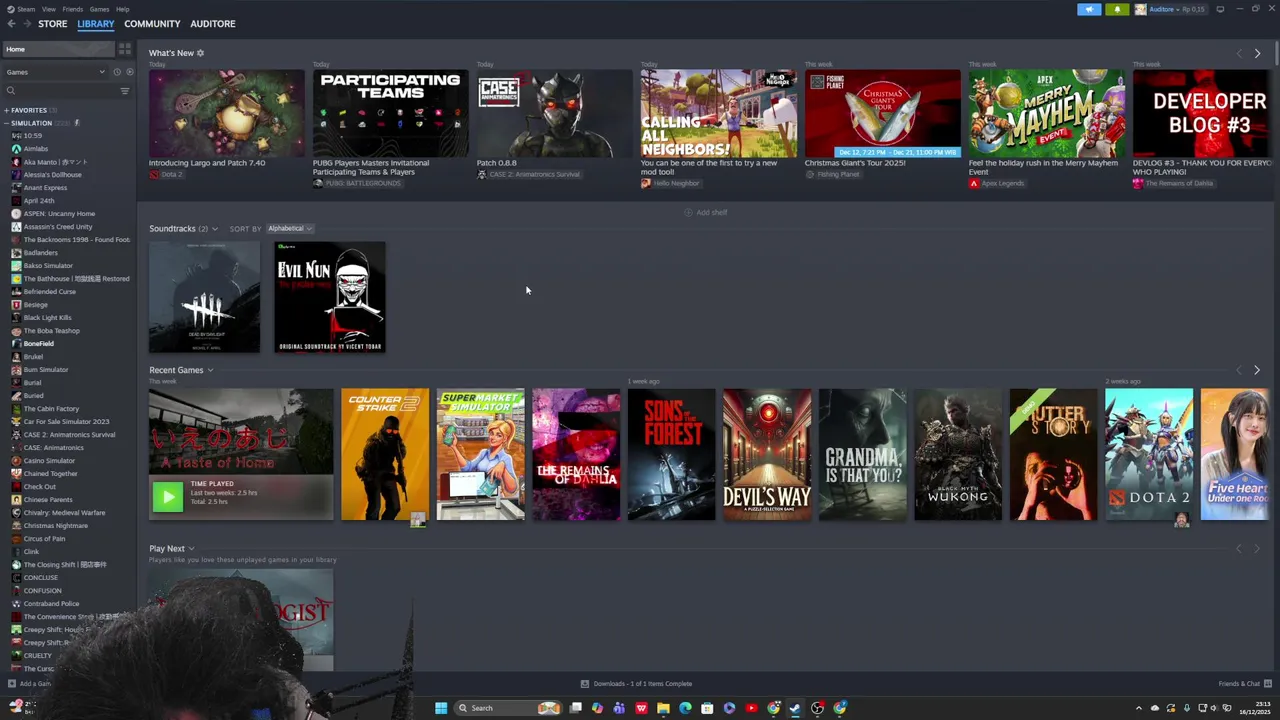Select Assassin's Creed Unity in list

coord(58,227)
